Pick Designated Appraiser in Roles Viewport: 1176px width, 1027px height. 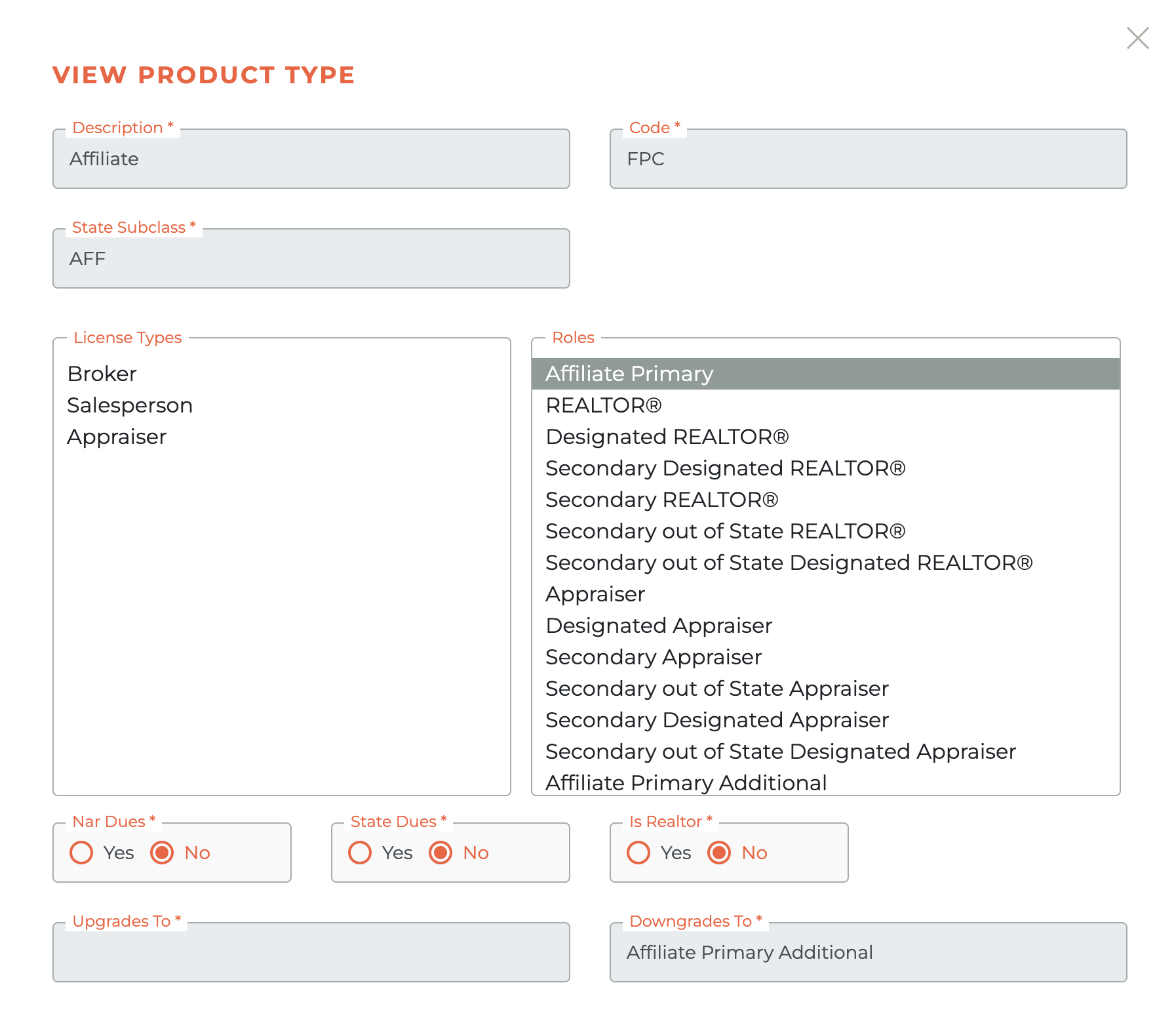point(659,626)
